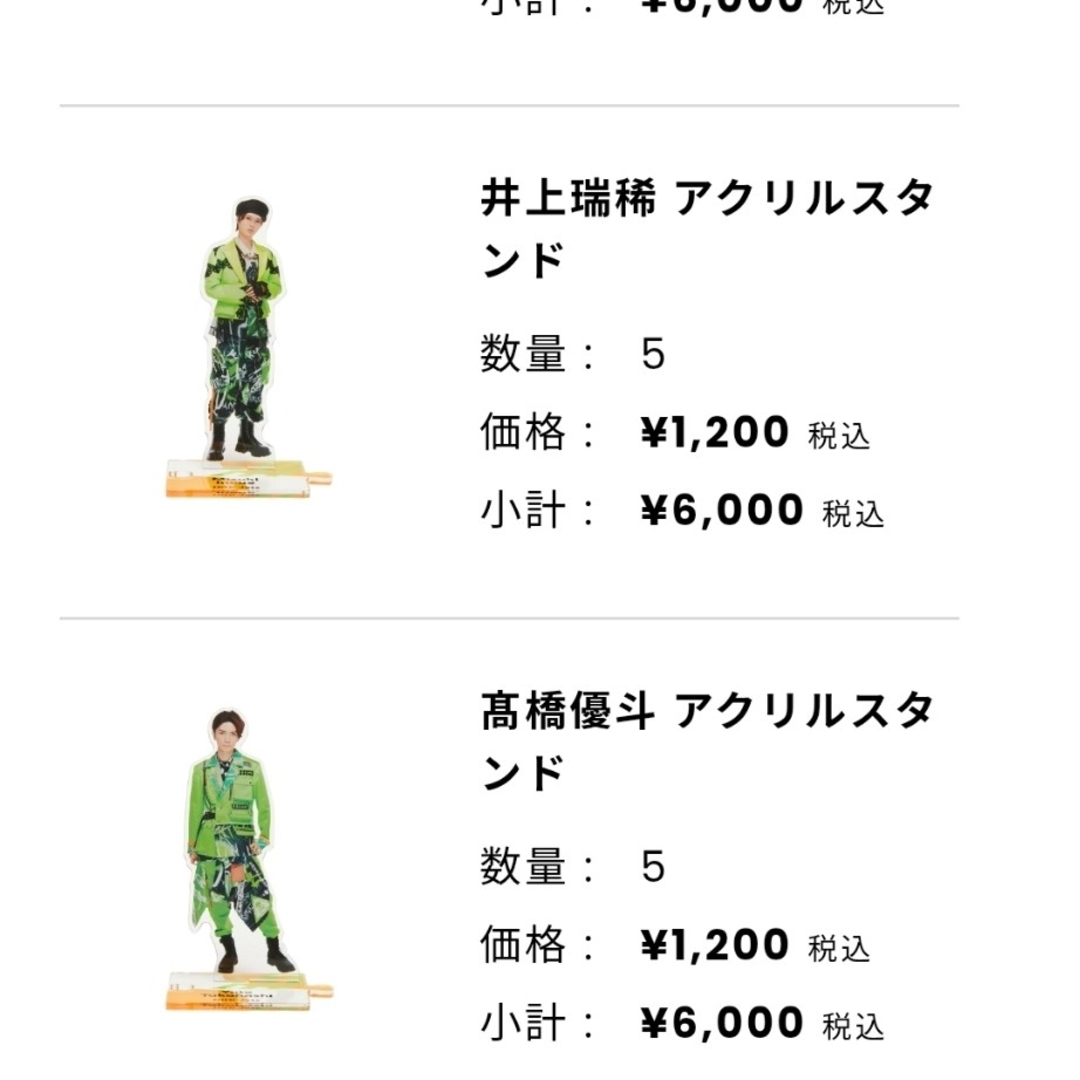Open the 髙橋優斗 acrylic stand product image
The image size is (1080, 1080).
coord(249,860)
